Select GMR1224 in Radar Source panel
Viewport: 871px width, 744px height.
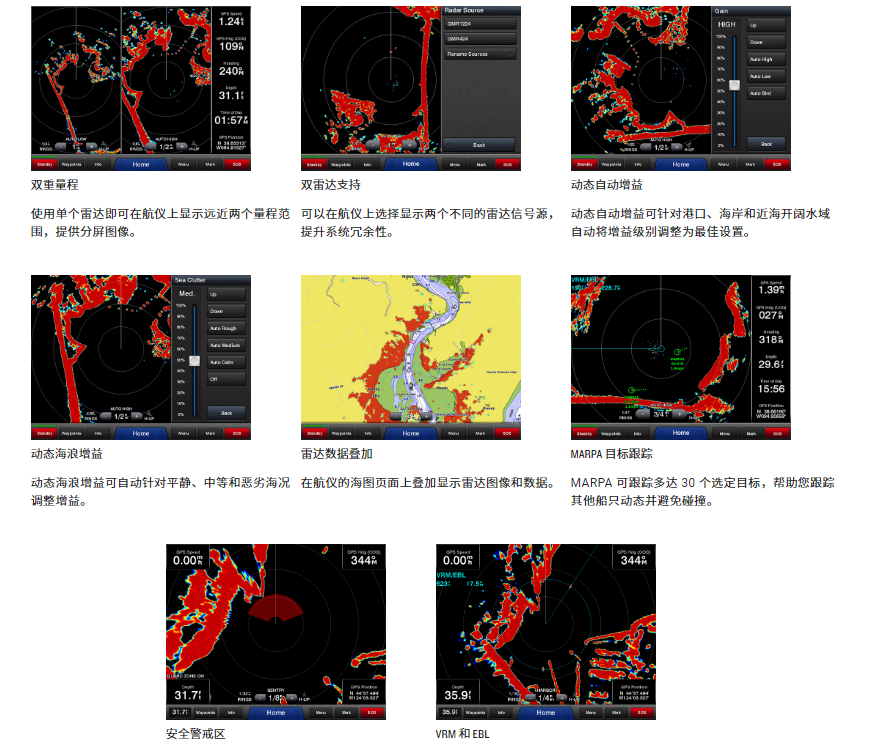[479, 23]
